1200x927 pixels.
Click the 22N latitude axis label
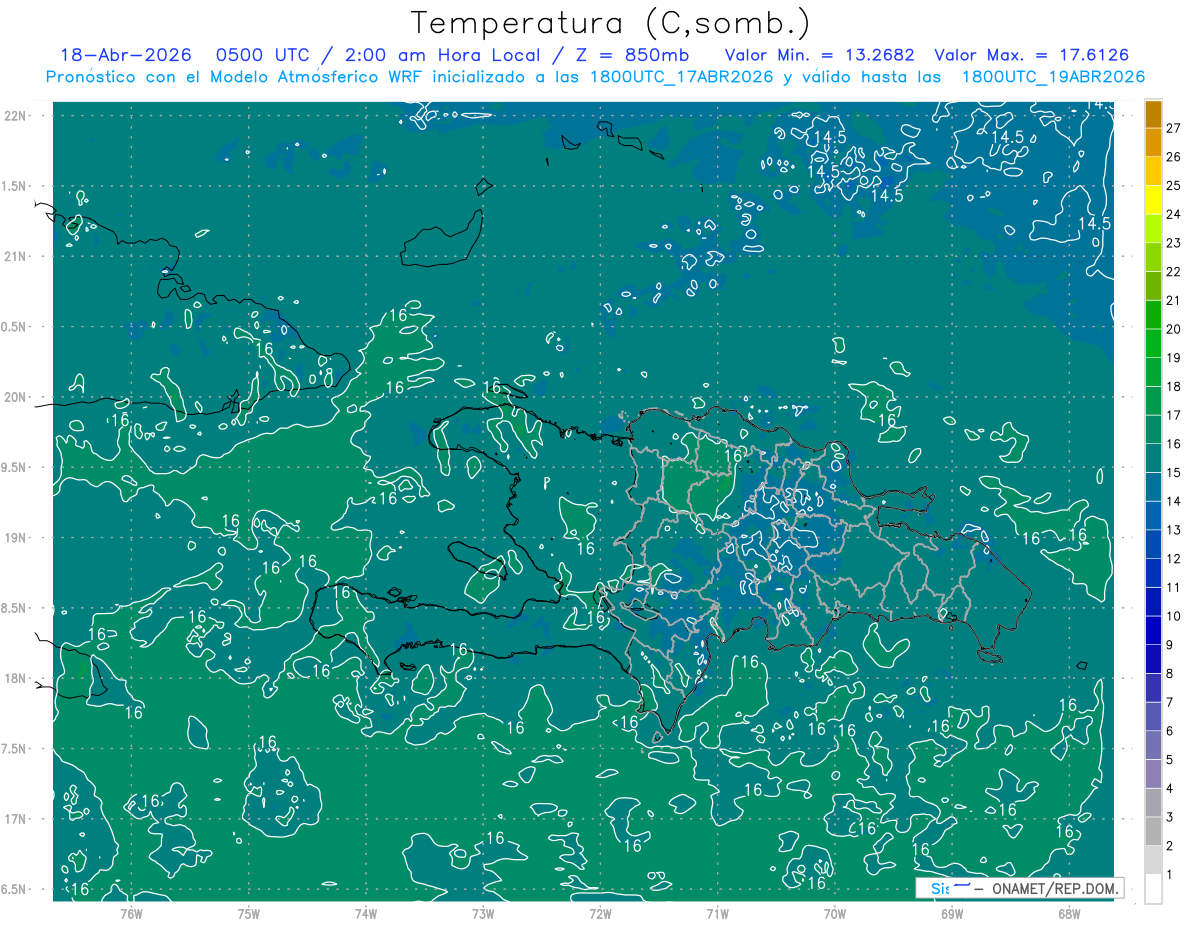click(x=16, y=116)
